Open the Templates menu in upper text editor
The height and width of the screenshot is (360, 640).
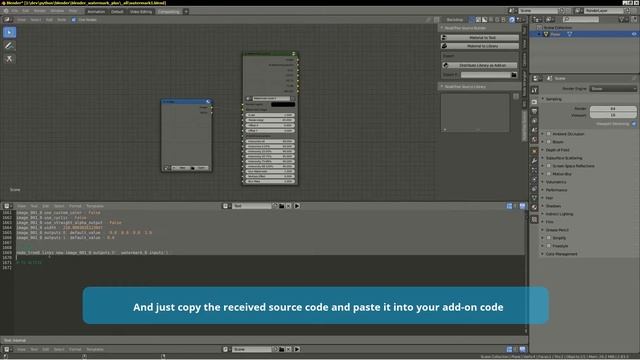point(95,206)
